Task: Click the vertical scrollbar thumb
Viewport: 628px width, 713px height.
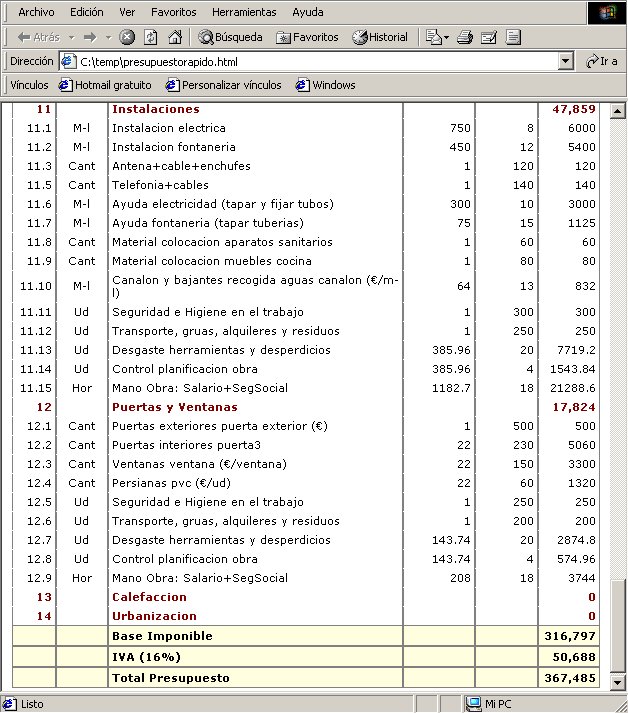Action: point(617,626)
